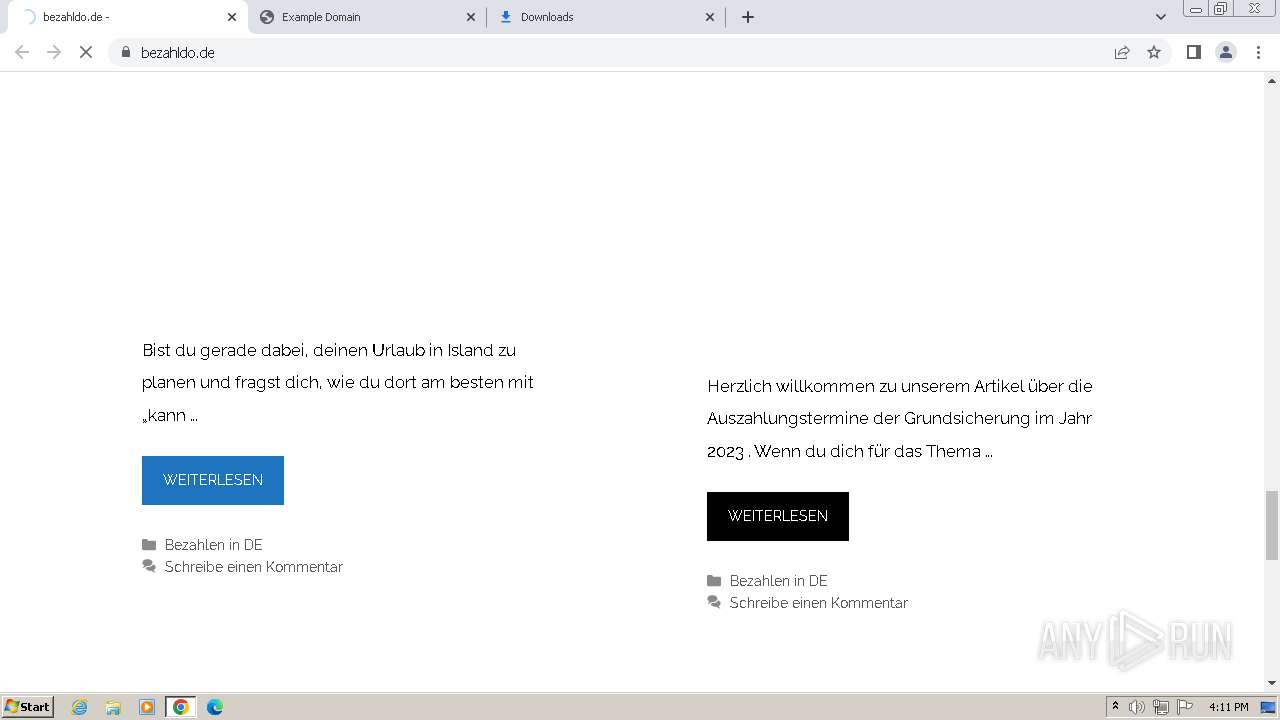Expand tab search dropdown

(x=1161, y=17)
